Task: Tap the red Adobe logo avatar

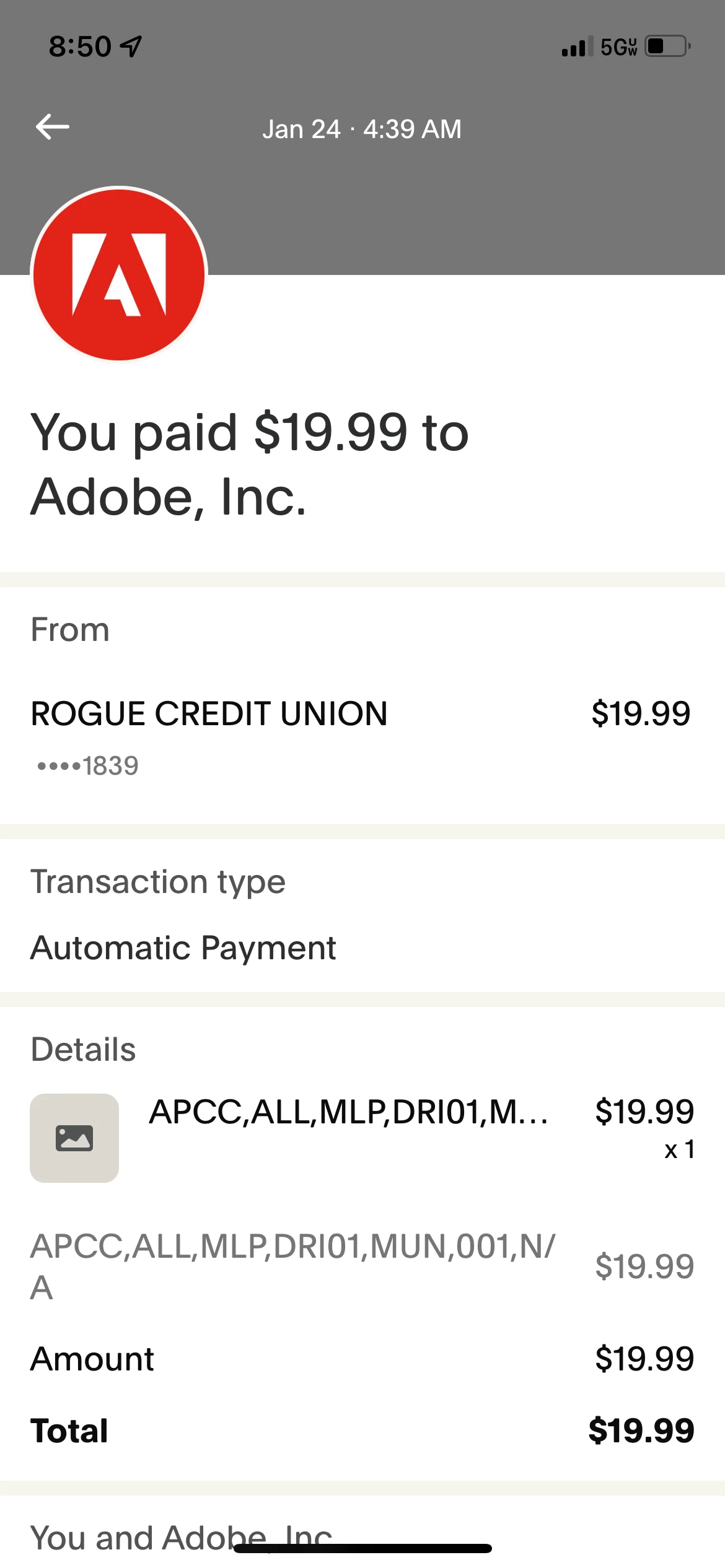Action: coord(119,274)
